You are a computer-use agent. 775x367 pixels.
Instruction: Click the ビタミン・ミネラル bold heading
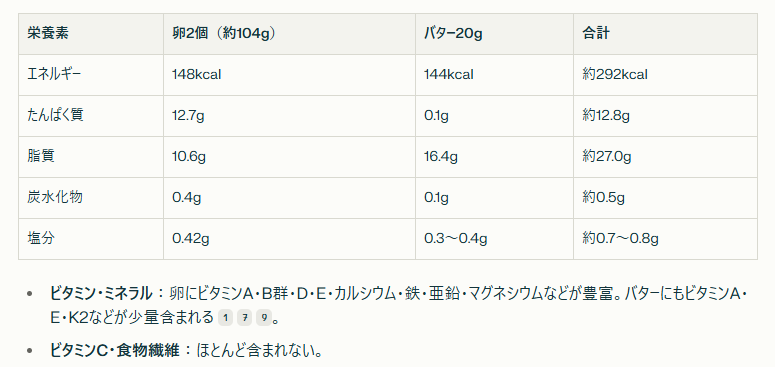pyautogui.click(x=101, y=294)
